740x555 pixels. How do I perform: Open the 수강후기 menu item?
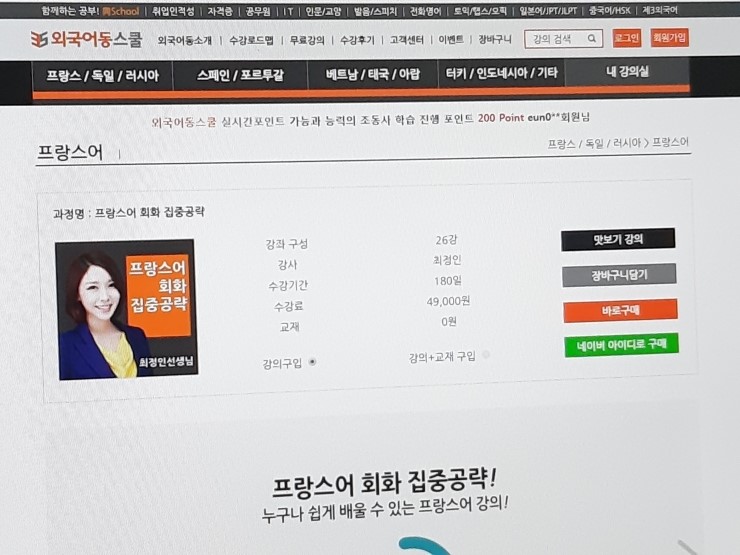[357, 40]
